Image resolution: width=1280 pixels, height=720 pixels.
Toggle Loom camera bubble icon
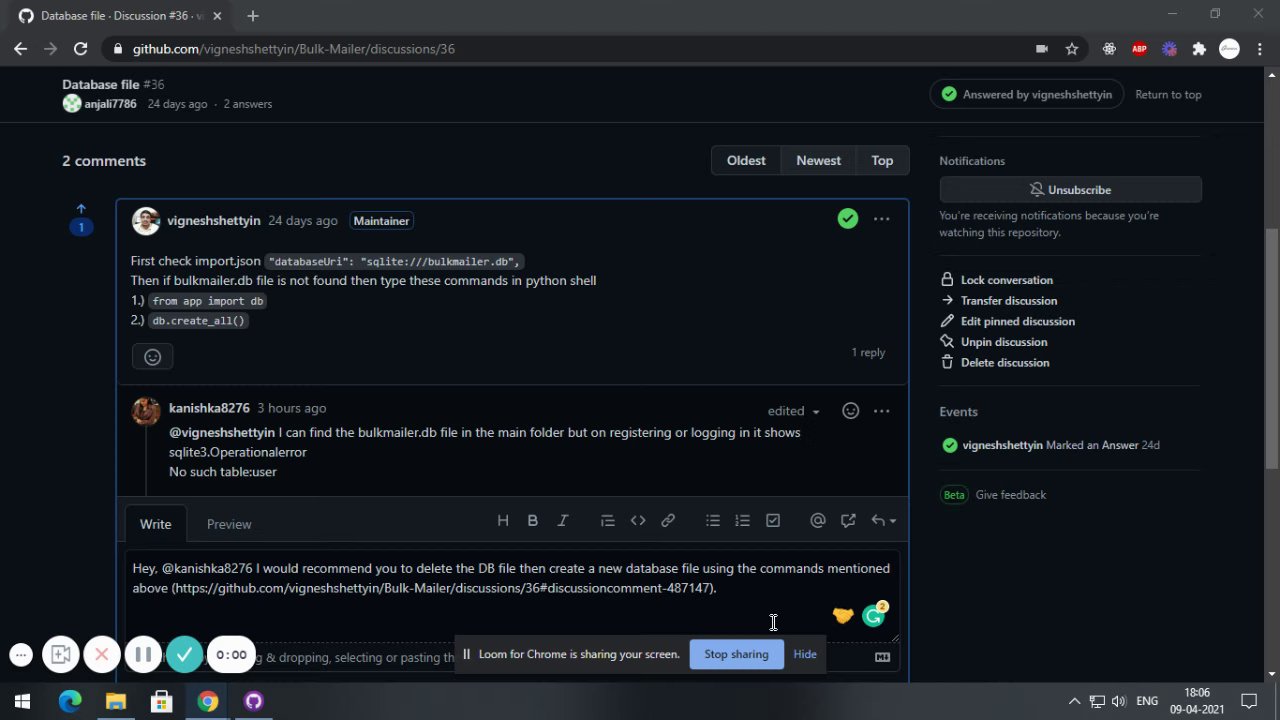click(60, 655)
